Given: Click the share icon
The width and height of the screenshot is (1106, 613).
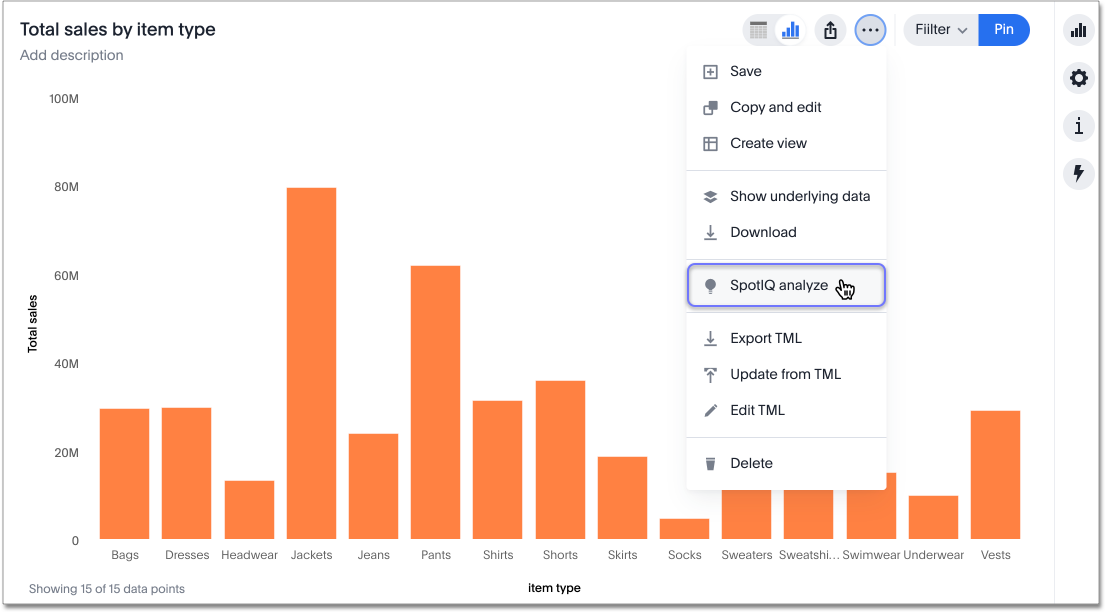Looking at the screenshot, I should (830, 30).
